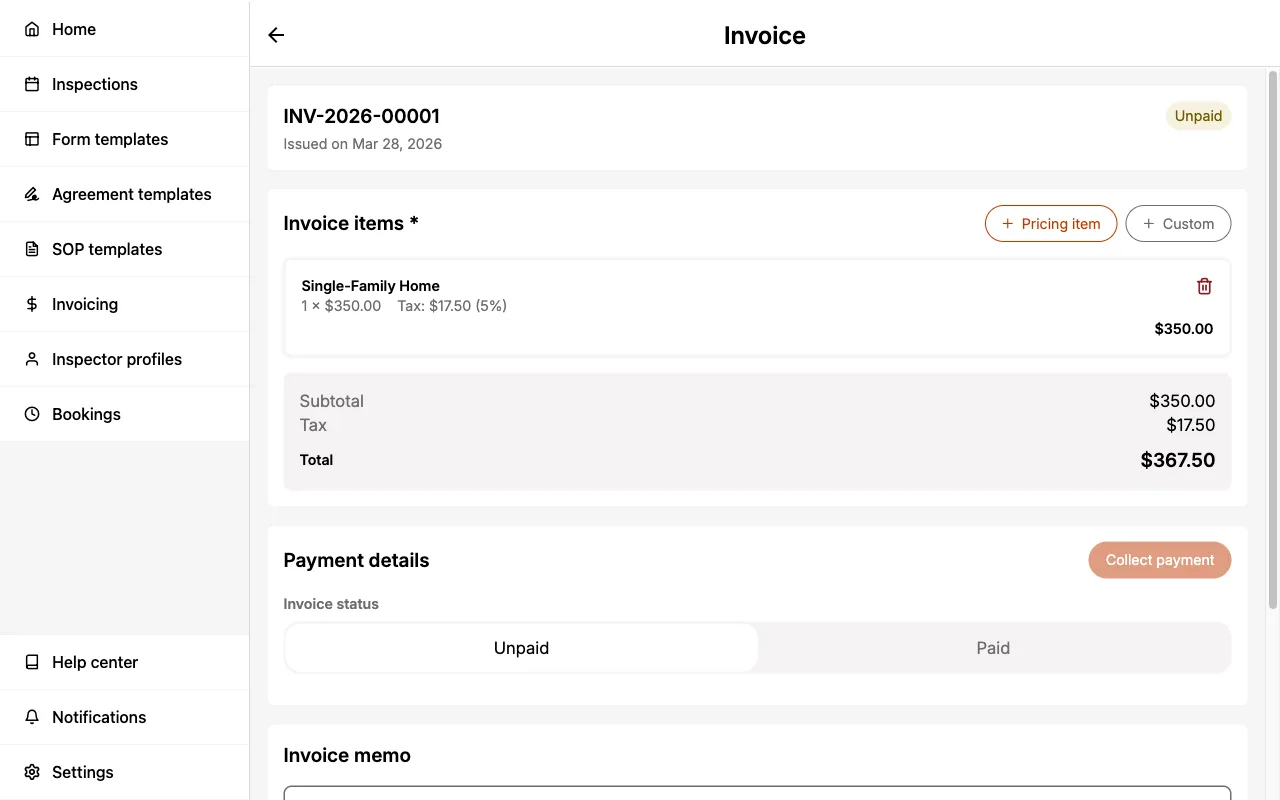The image size is (1280, 800).
Task: Set invoice status to Paid
Action: tap(993, 648)
